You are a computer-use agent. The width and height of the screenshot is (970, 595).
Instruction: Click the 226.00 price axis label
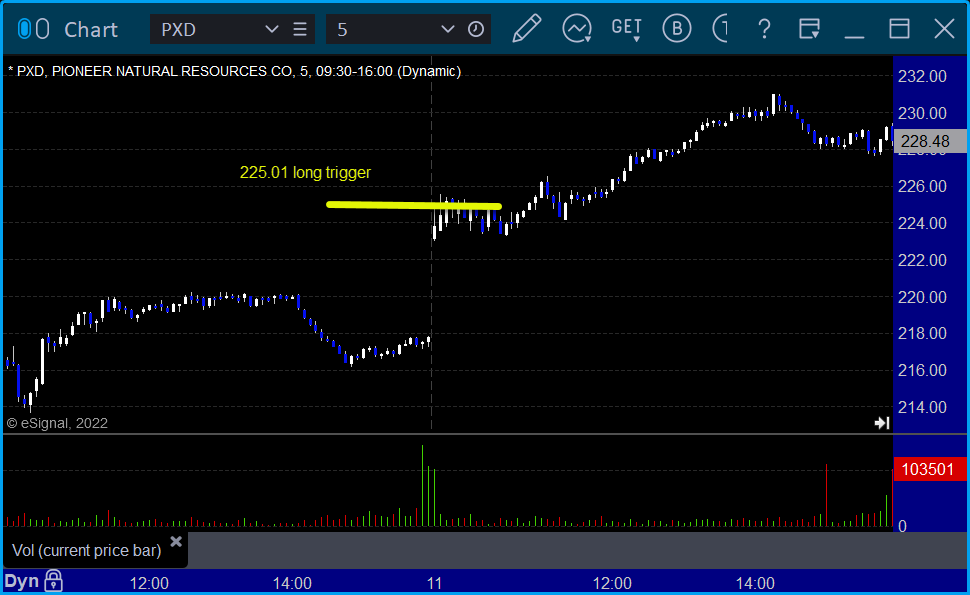coord(922,186)
